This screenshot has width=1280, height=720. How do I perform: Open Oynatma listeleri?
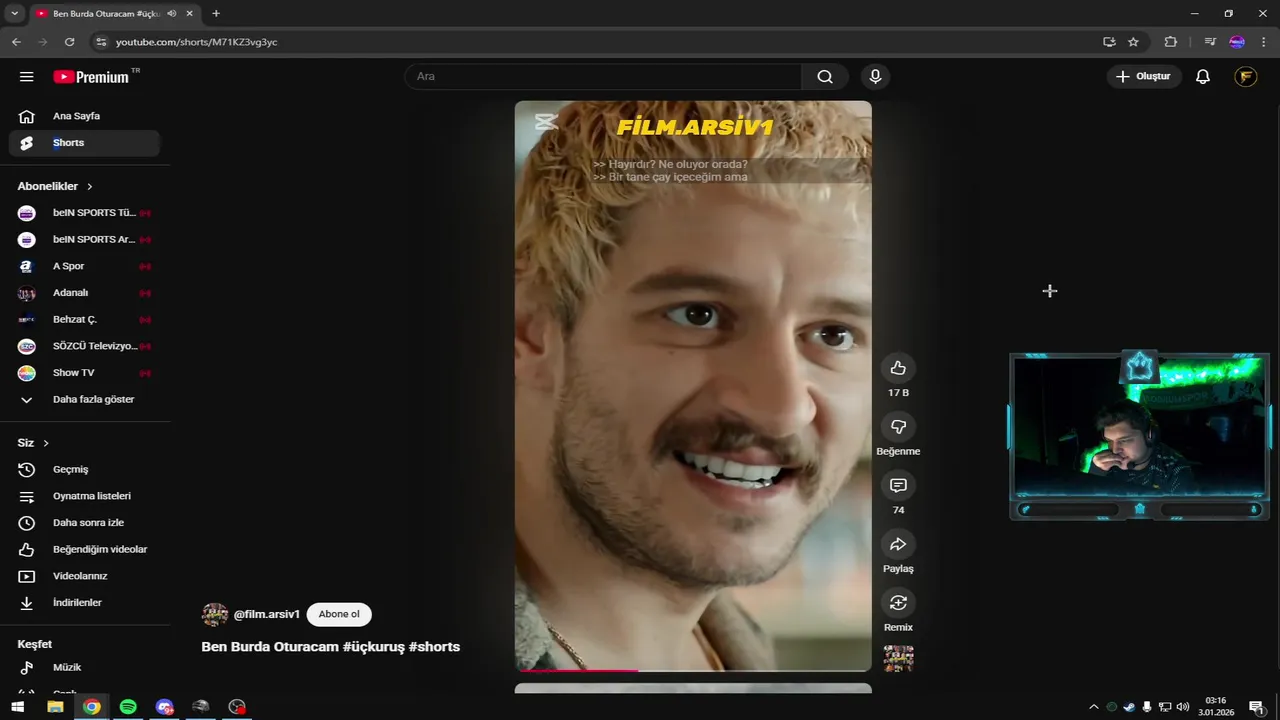pos(85,496)
